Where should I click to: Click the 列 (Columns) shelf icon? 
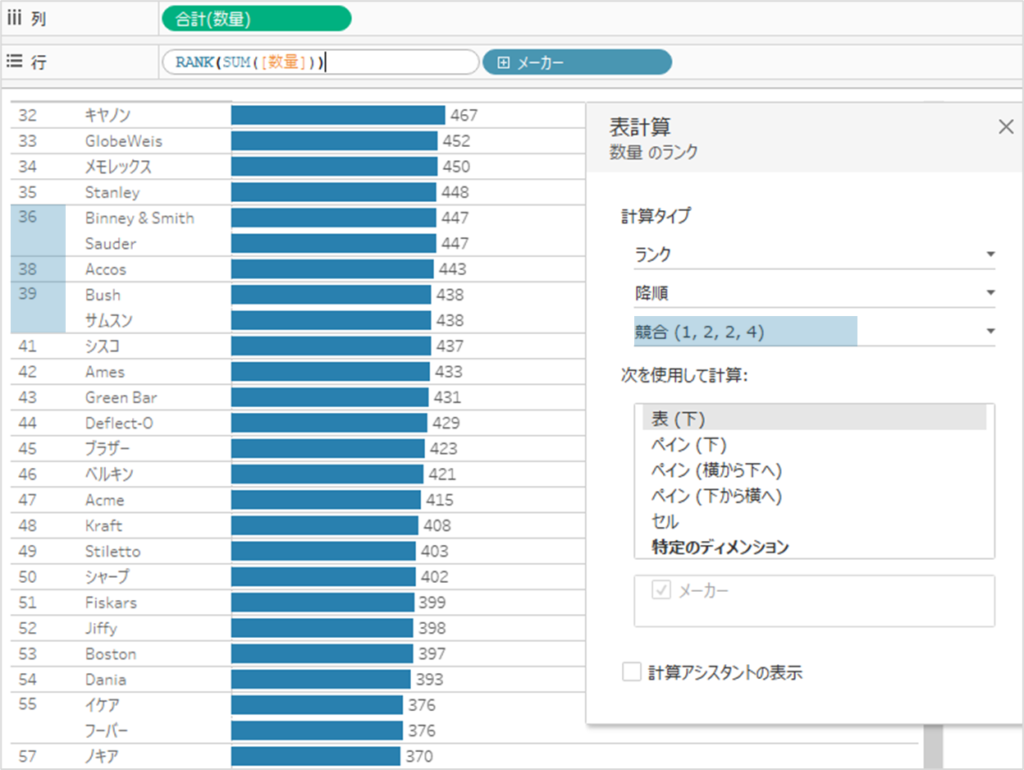coord(15,18)
